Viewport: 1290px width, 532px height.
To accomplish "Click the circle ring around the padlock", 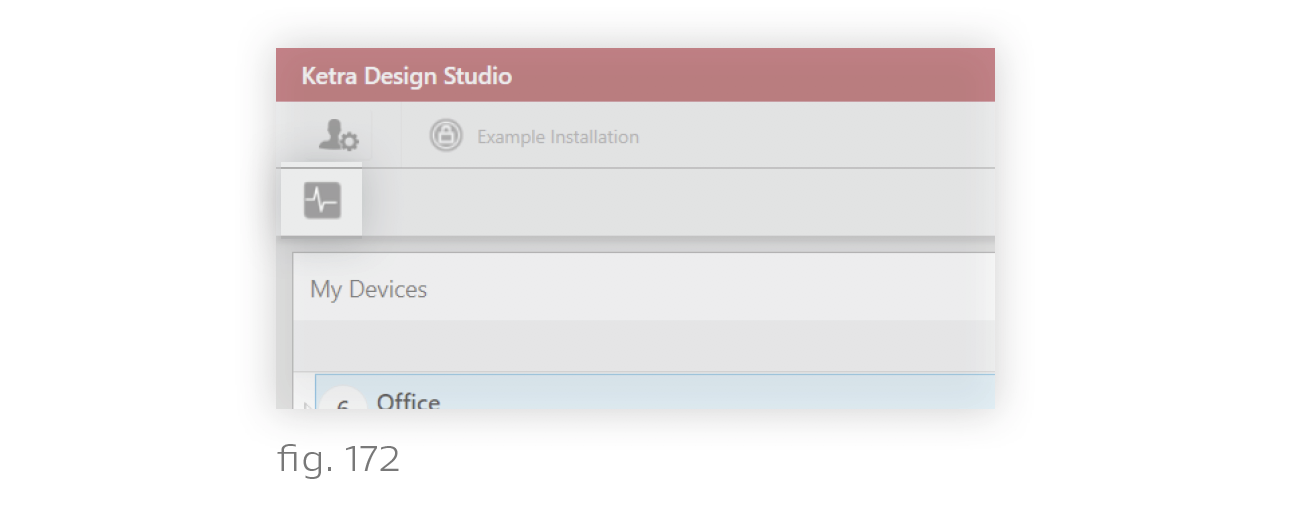I will (446, 135).
